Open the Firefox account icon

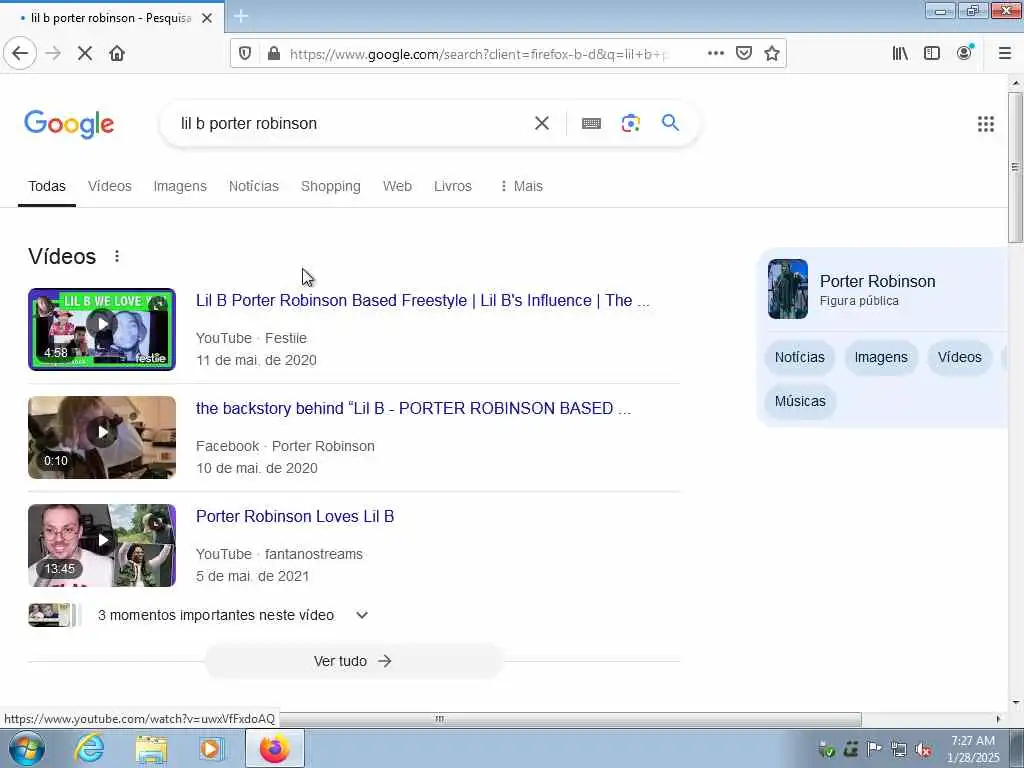pos(965,53)
